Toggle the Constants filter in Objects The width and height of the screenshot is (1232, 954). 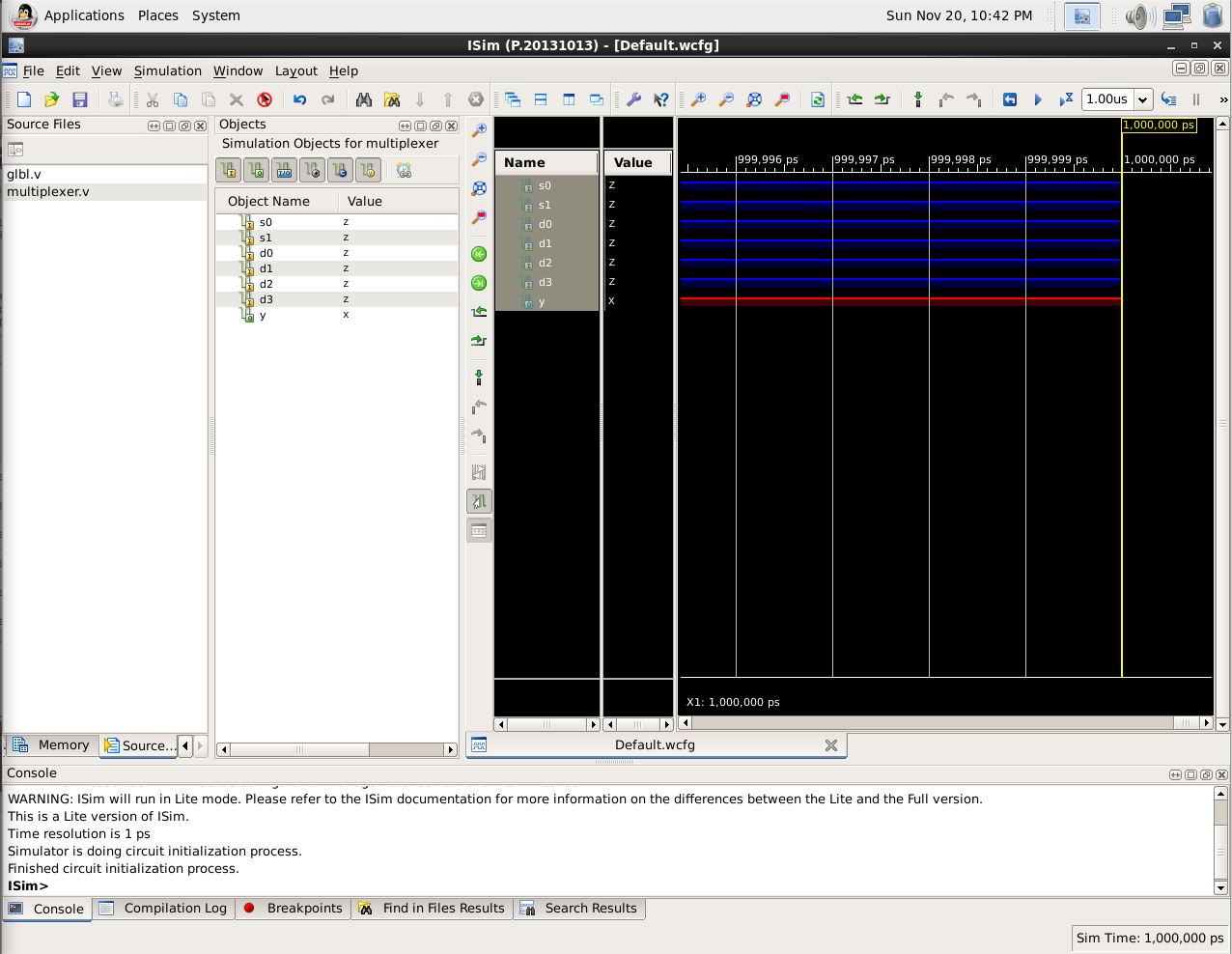point(340,170)
